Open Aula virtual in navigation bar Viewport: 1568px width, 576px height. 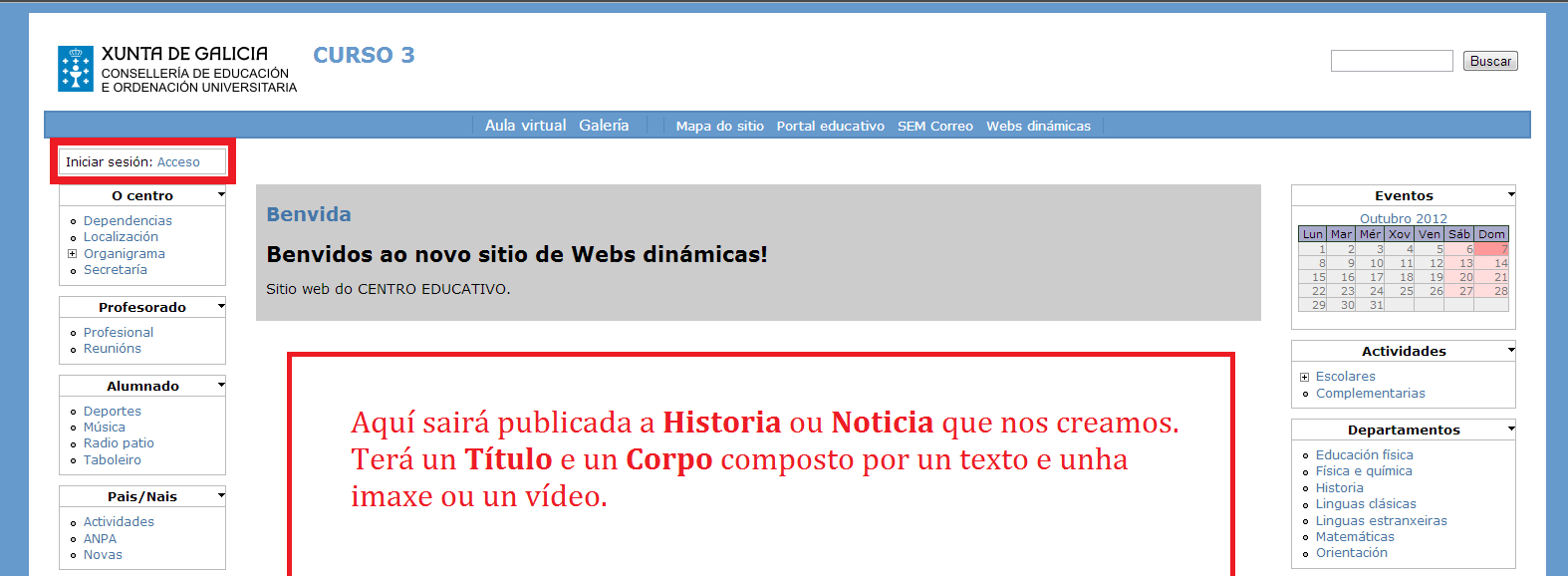pos(525,126)
